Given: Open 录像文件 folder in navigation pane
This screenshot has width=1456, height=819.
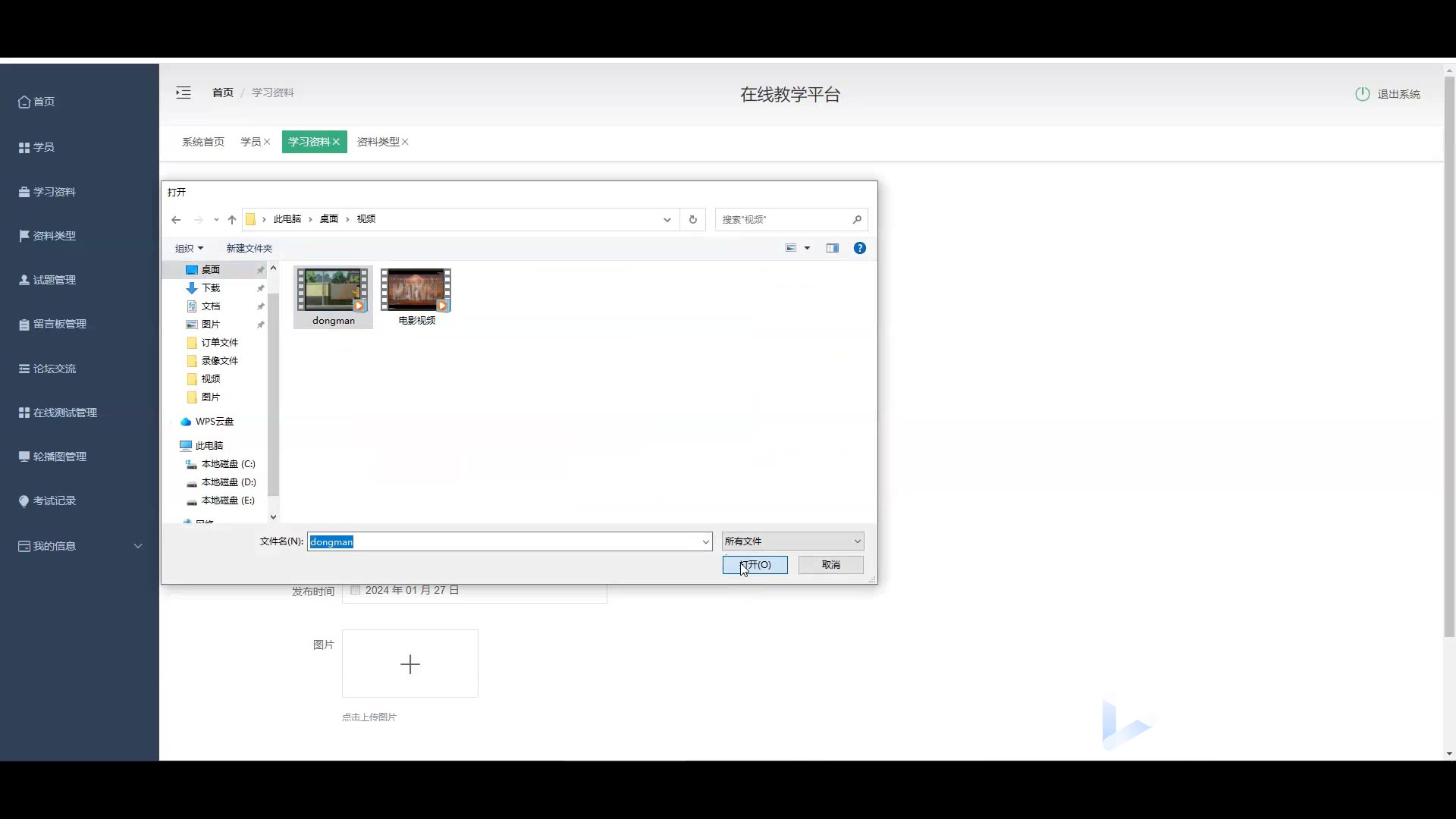Looking at the screenshot, I should pyautogui.click(x=220, y=361).
